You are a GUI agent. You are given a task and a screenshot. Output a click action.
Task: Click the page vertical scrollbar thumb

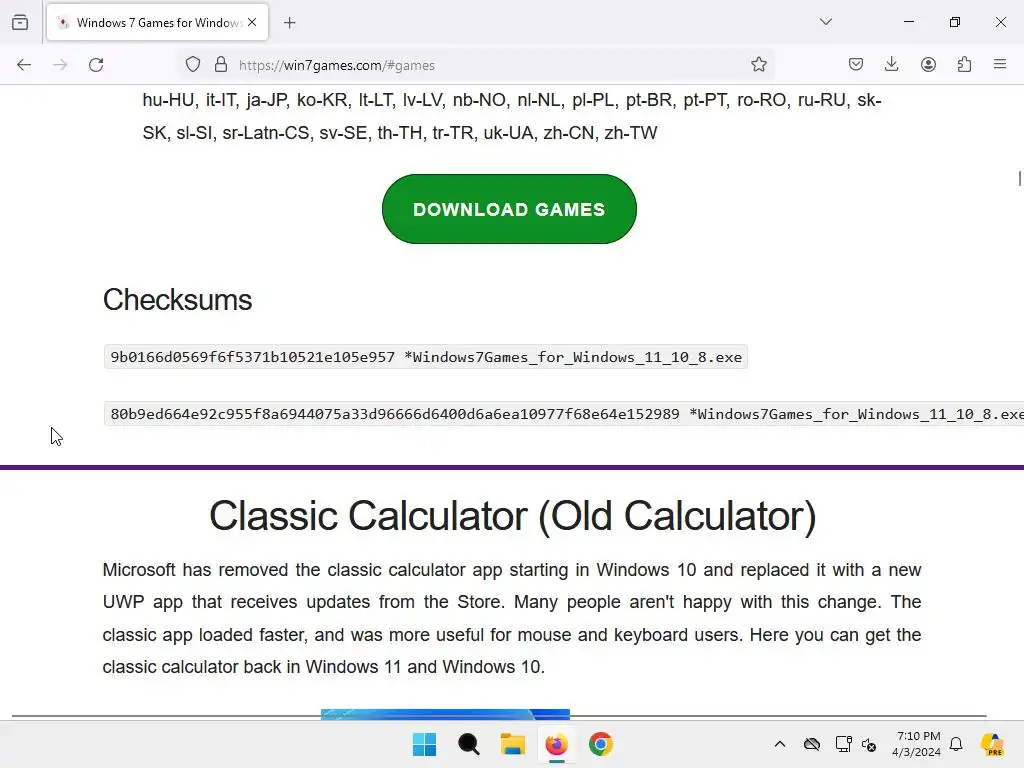(1019, 178)
